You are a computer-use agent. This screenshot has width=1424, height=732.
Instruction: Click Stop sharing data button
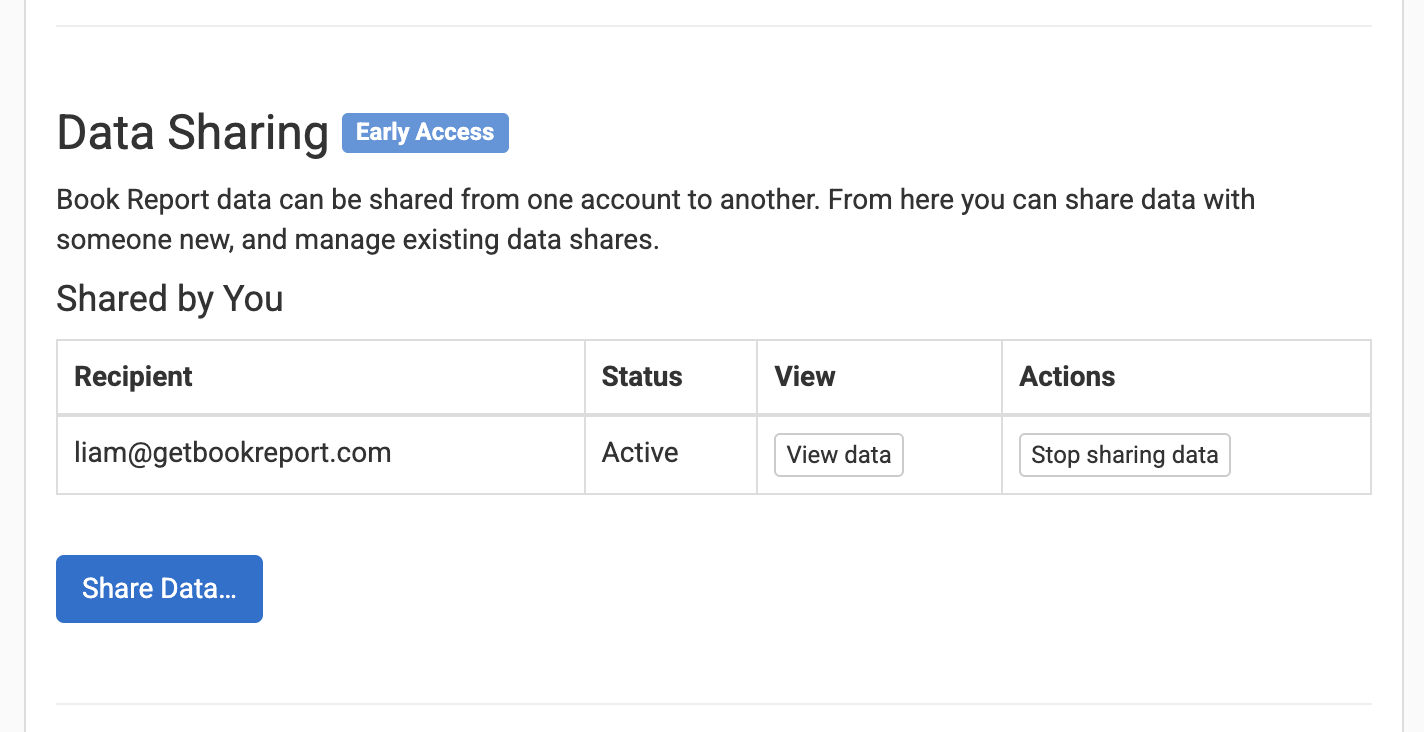coord(1125,455)
